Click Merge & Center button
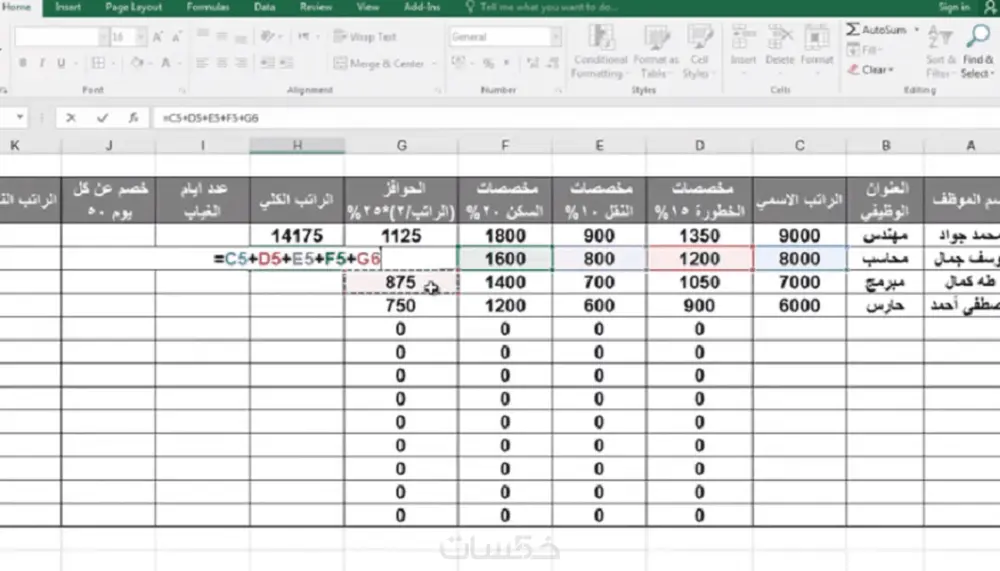The width and height of the screenshot is (1000, 571). pyautogui.click(x=378, y=63)
